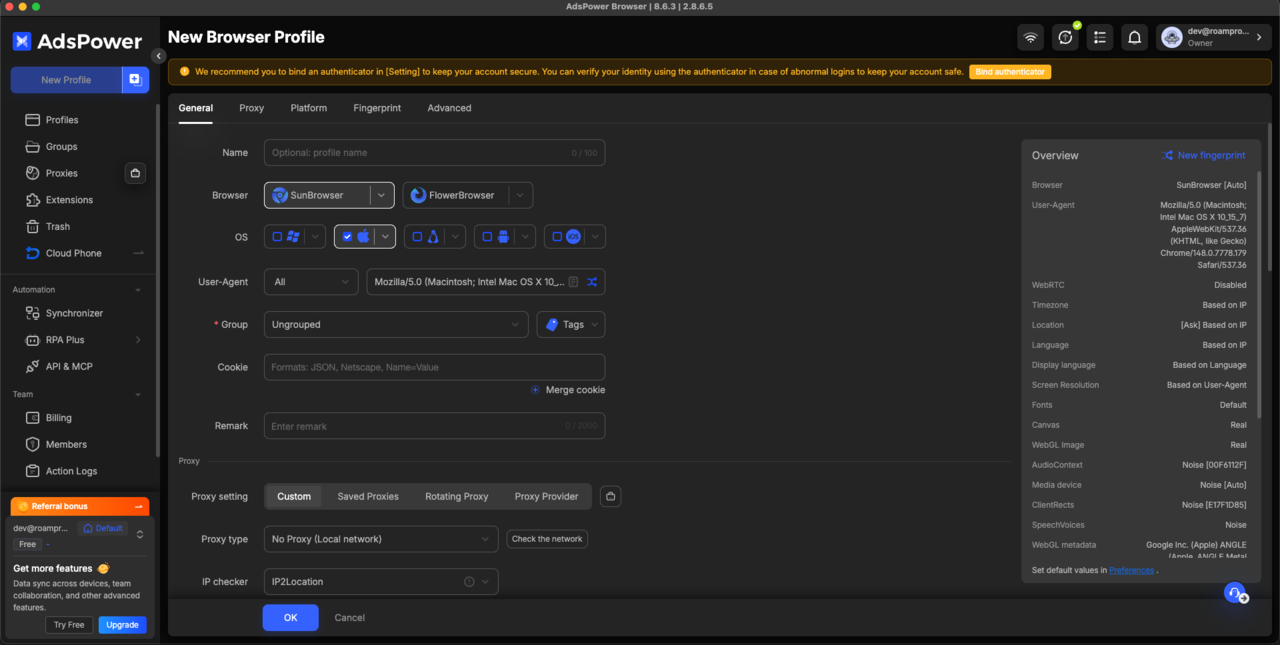Viewport: 1280px width, 645px height.
Task: Expand the SunBrowser version dropdown arrow
Action: click(382, 195)
